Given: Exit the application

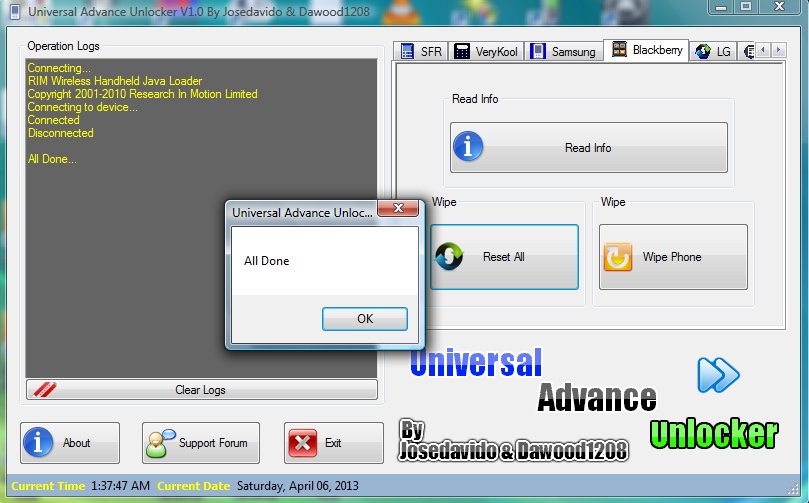Looking at the screenshot, I should click(333, 443).
